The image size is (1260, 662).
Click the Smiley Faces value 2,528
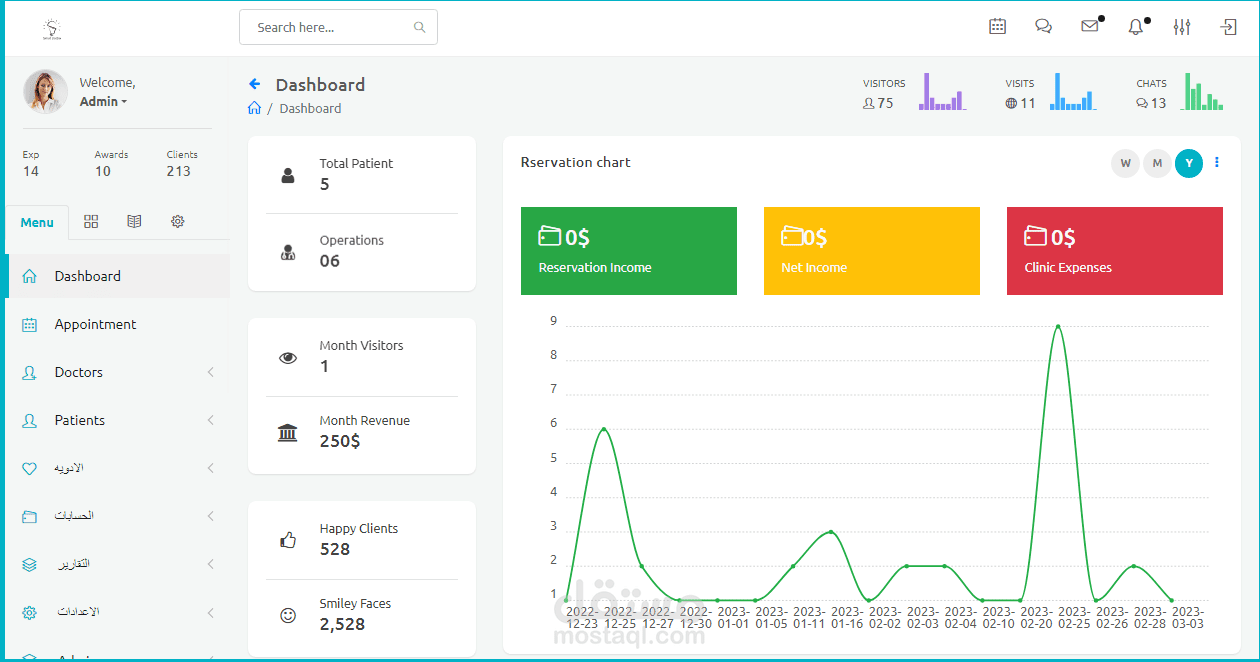point(342,624)
